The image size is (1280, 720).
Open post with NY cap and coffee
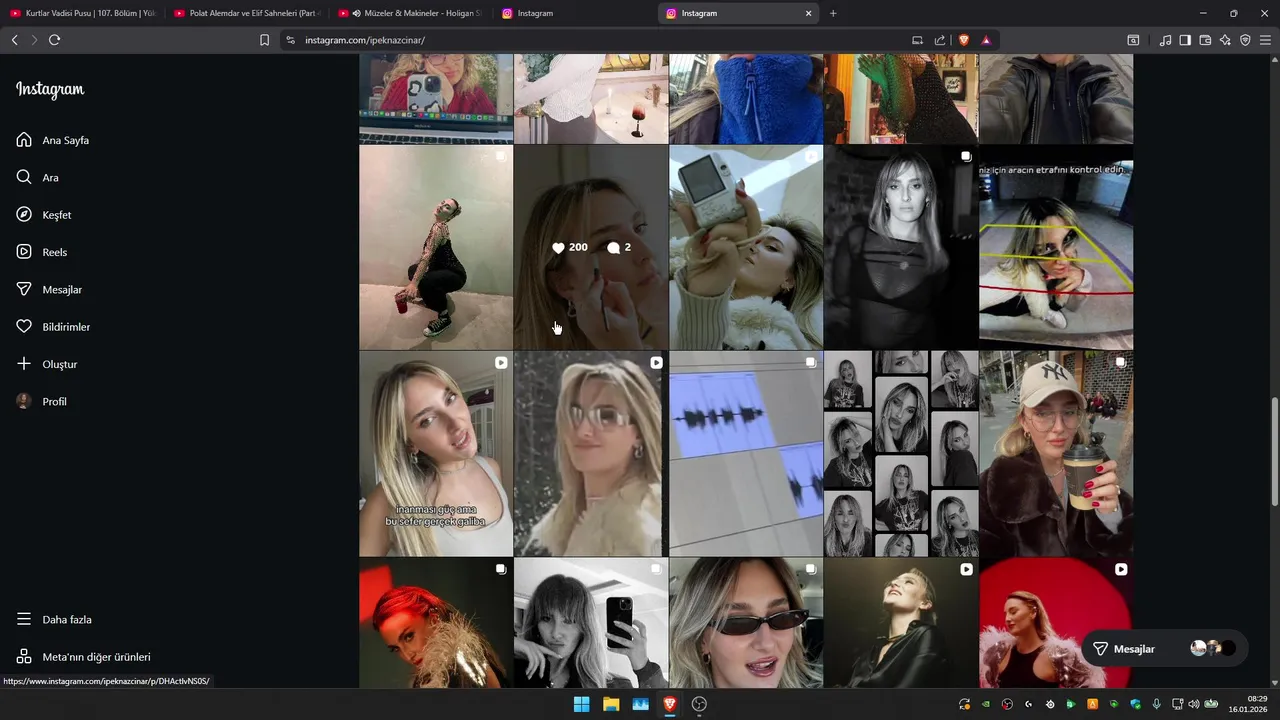point(1056,454)
